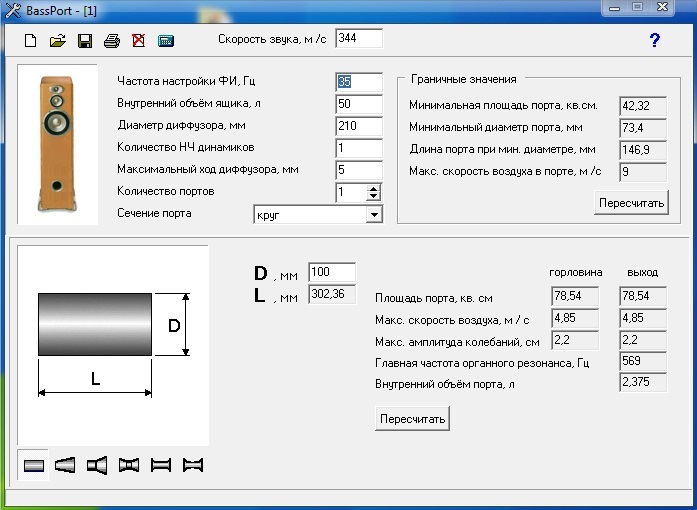Click the lower Пересчитать button under port results
Viewport: 697px width, 510px height.
click(x=413, y=419)
